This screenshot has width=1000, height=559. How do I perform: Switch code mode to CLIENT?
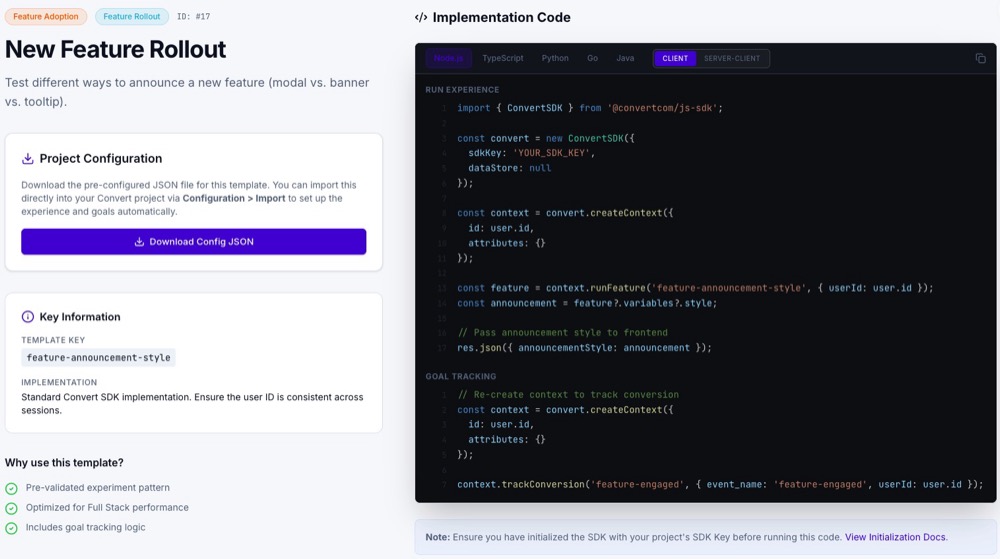click(675, 59)
